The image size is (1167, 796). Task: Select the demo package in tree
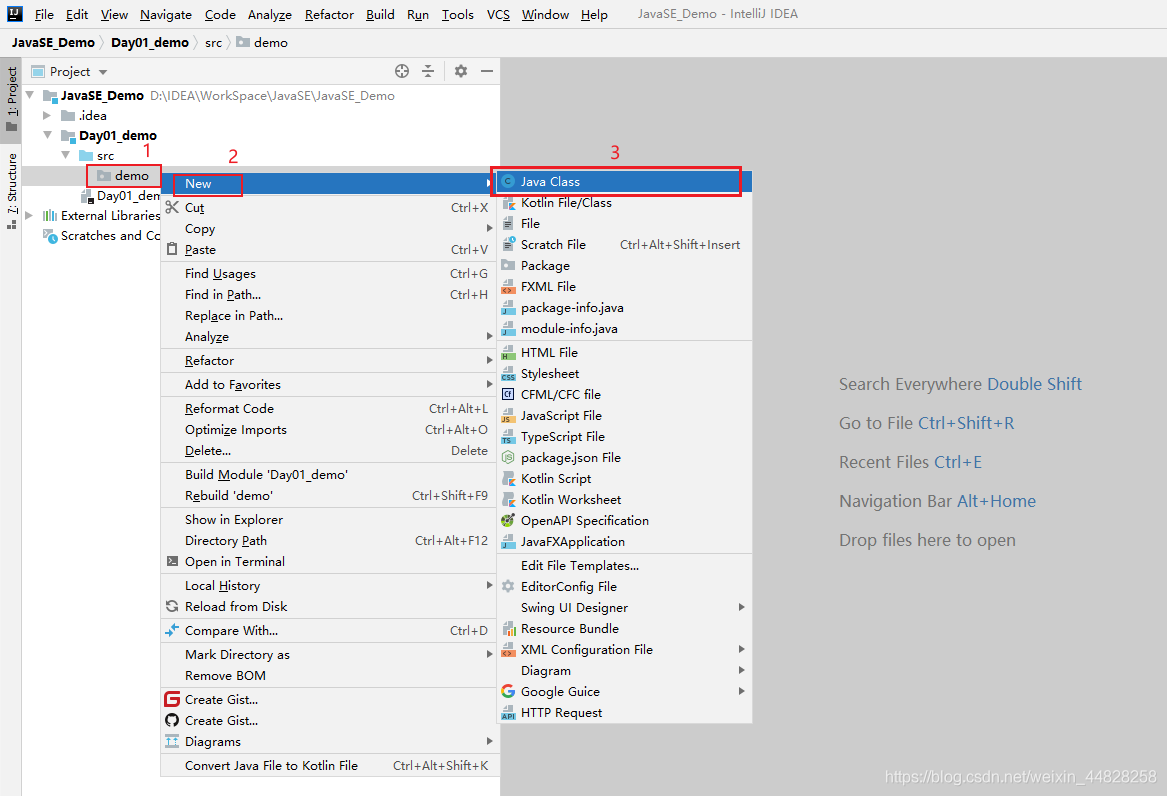tap(124, 176)
